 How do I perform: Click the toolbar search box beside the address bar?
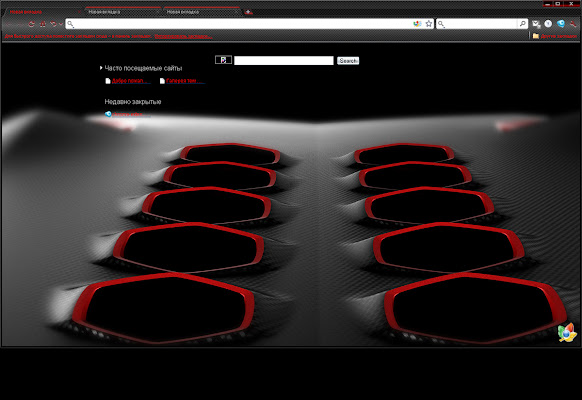click(481, 24)
